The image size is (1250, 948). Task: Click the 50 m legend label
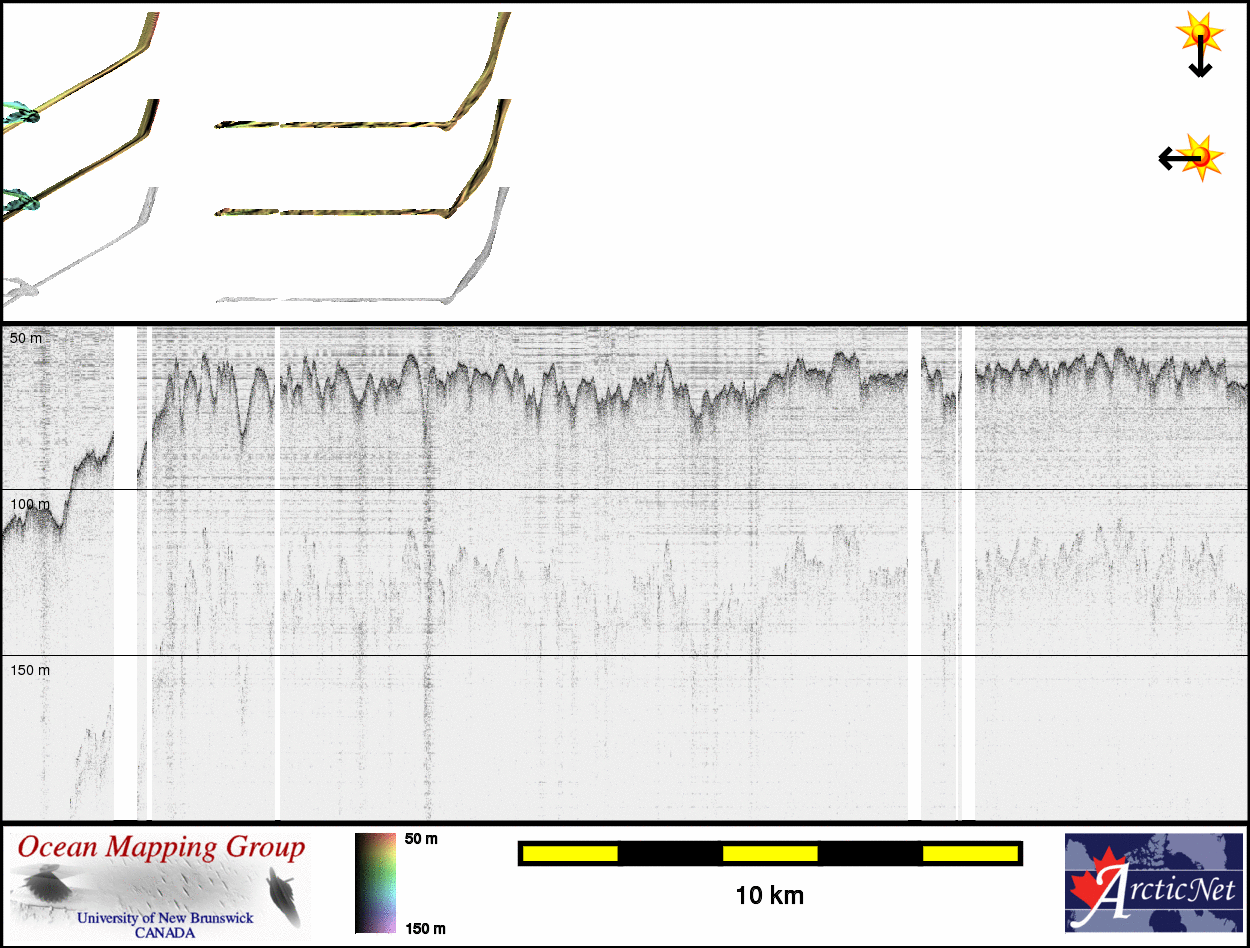421,839
